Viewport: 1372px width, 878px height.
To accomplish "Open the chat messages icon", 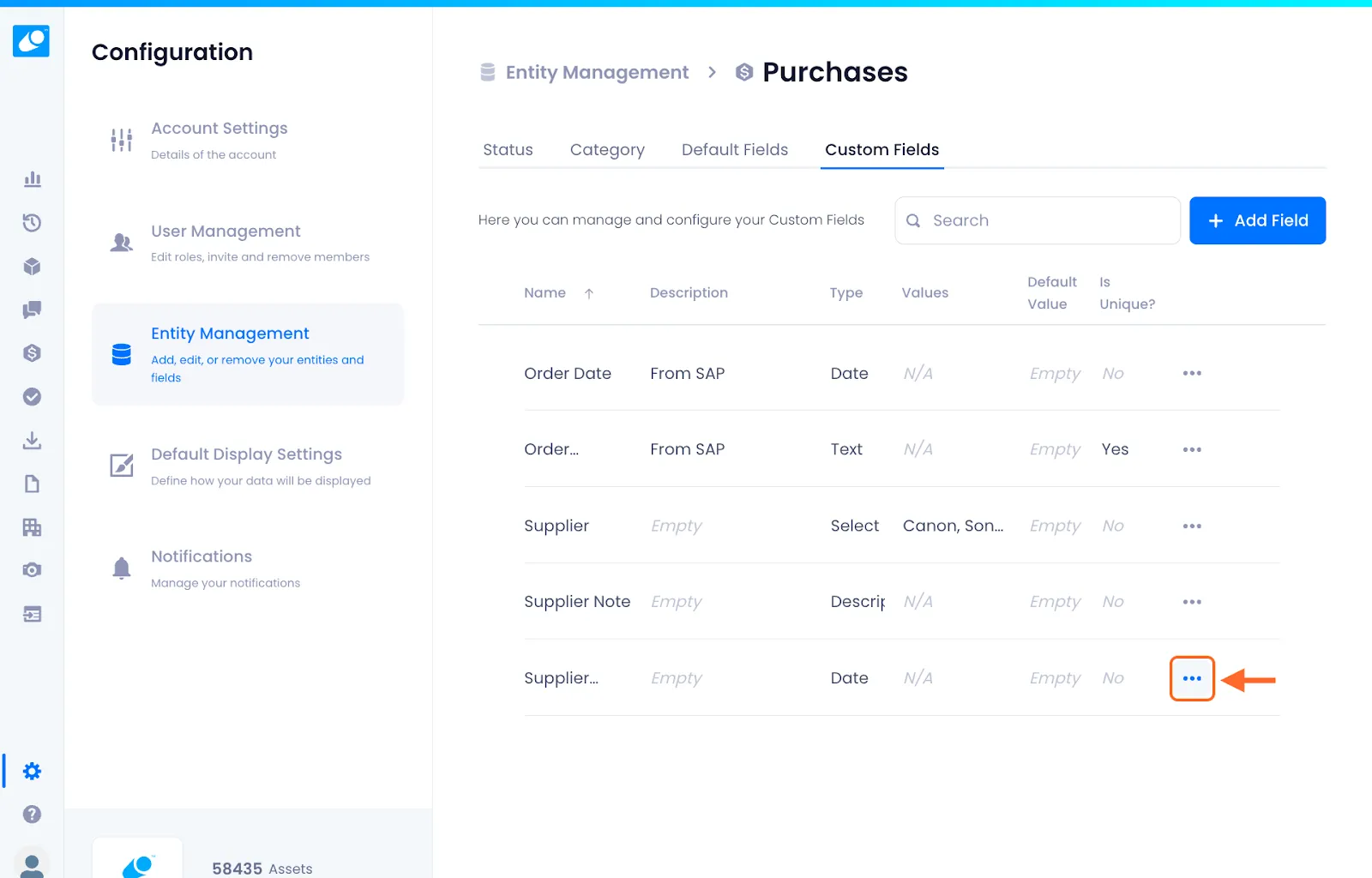I will pos(33,310).
